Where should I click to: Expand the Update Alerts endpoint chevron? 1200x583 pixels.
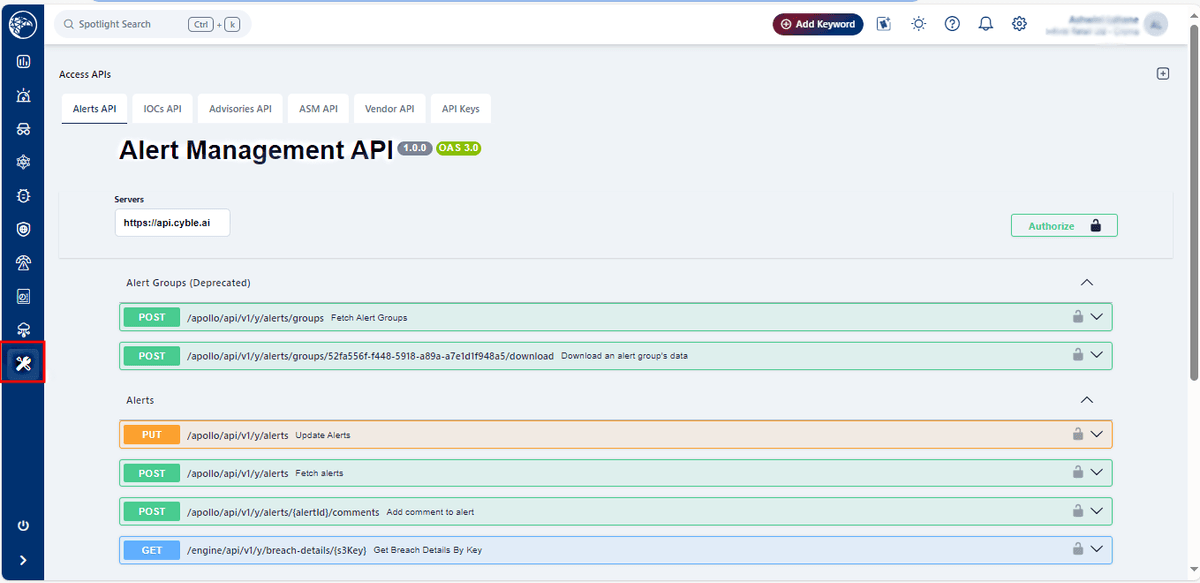1097,434
